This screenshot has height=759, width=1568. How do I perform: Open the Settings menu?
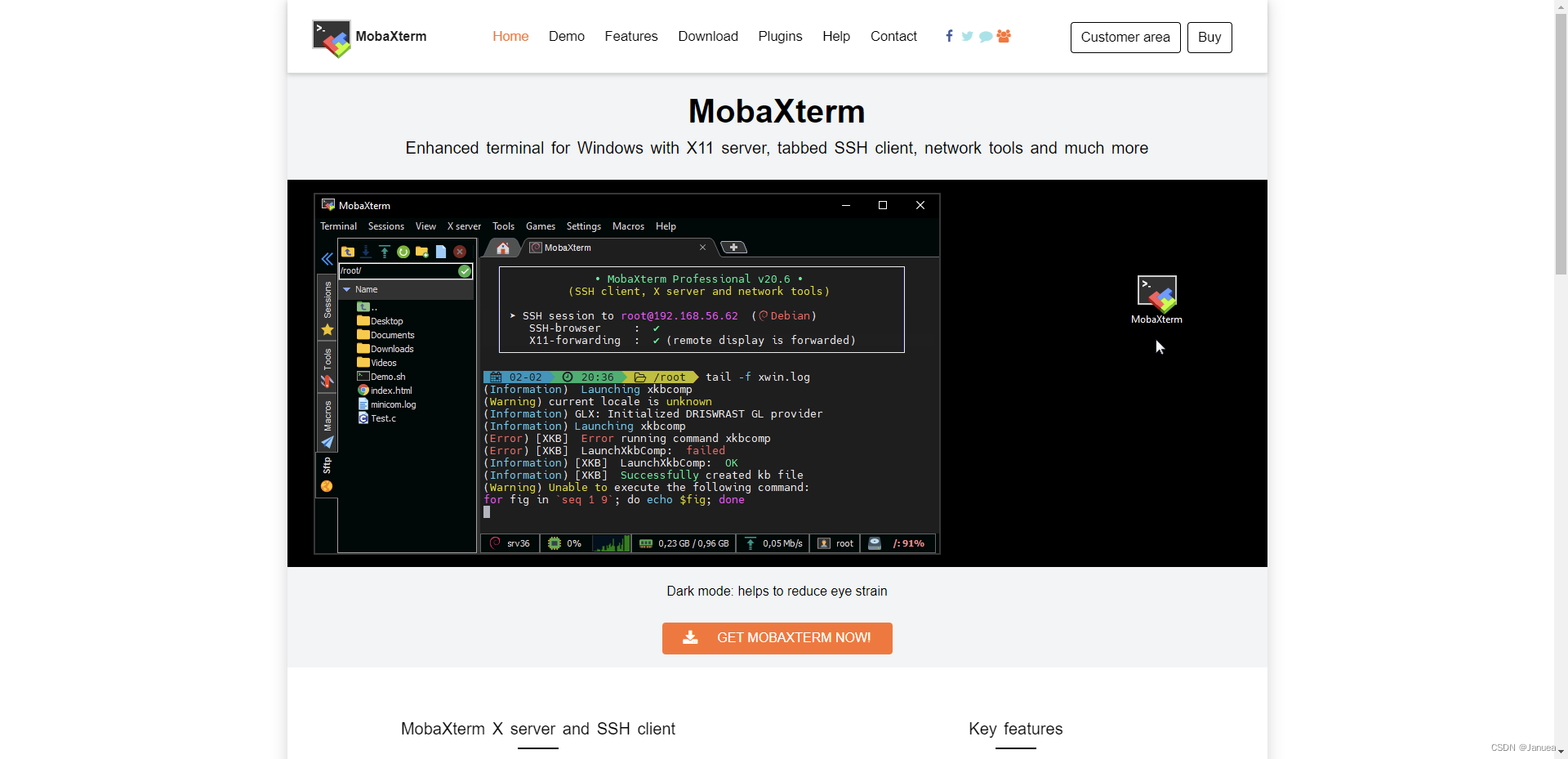coord(584,226)
